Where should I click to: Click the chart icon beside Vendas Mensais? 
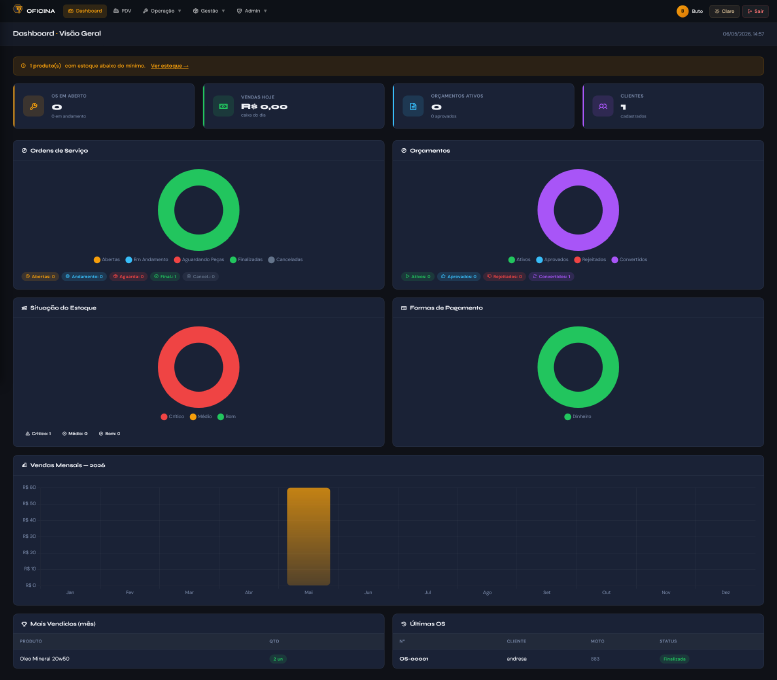[24, 465]
